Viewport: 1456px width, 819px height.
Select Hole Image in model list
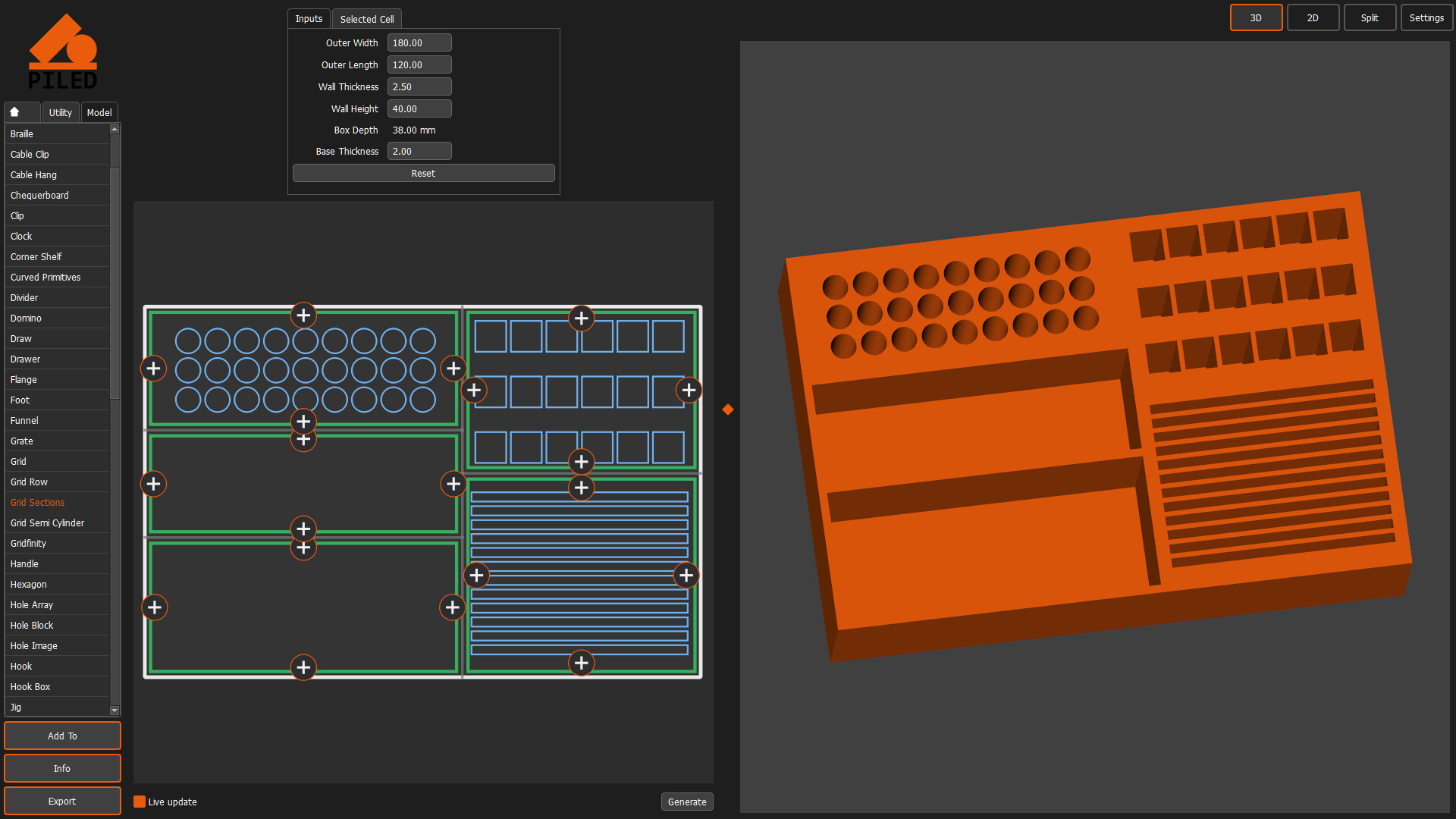coord(57,646)
